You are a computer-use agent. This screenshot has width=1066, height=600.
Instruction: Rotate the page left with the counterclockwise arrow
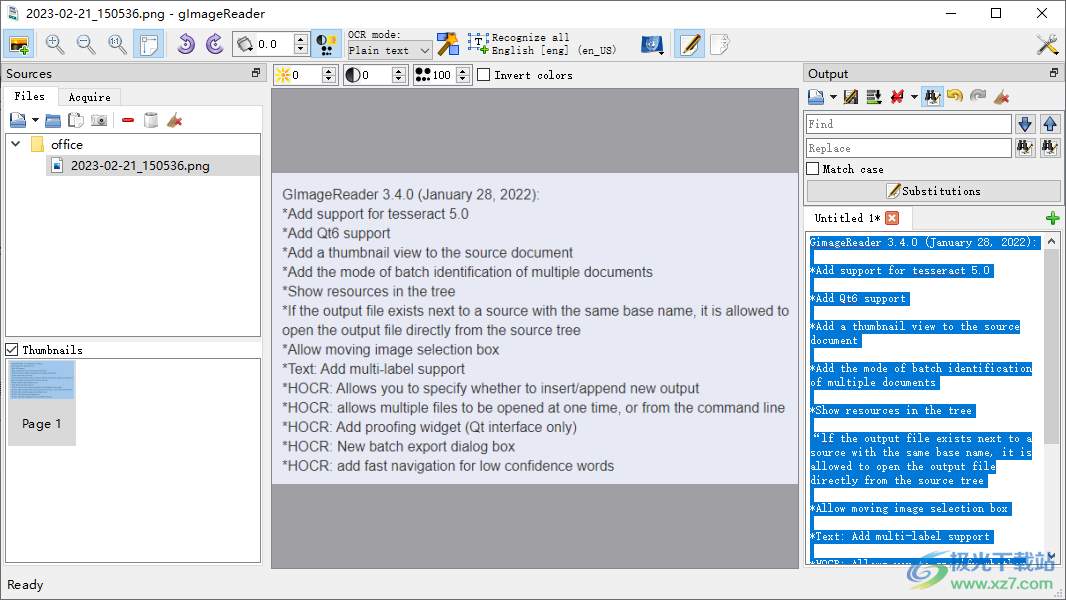185,44
